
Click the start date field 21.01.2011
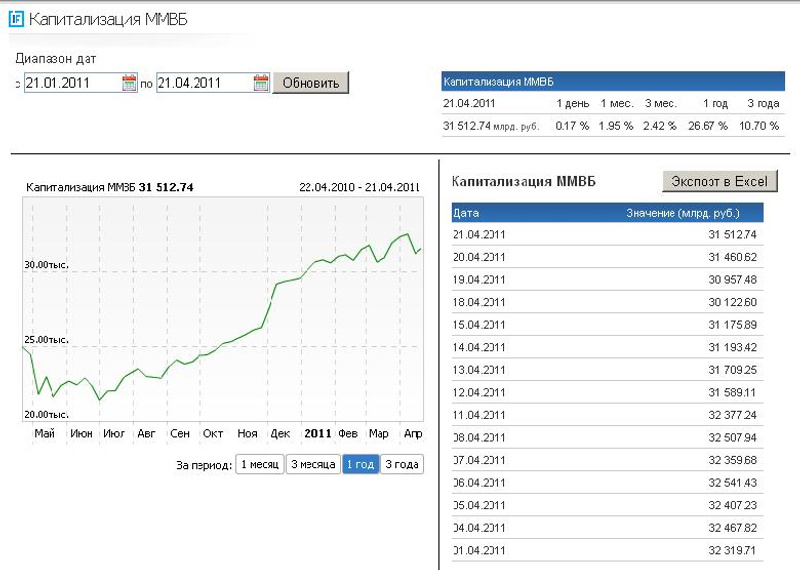71,83
